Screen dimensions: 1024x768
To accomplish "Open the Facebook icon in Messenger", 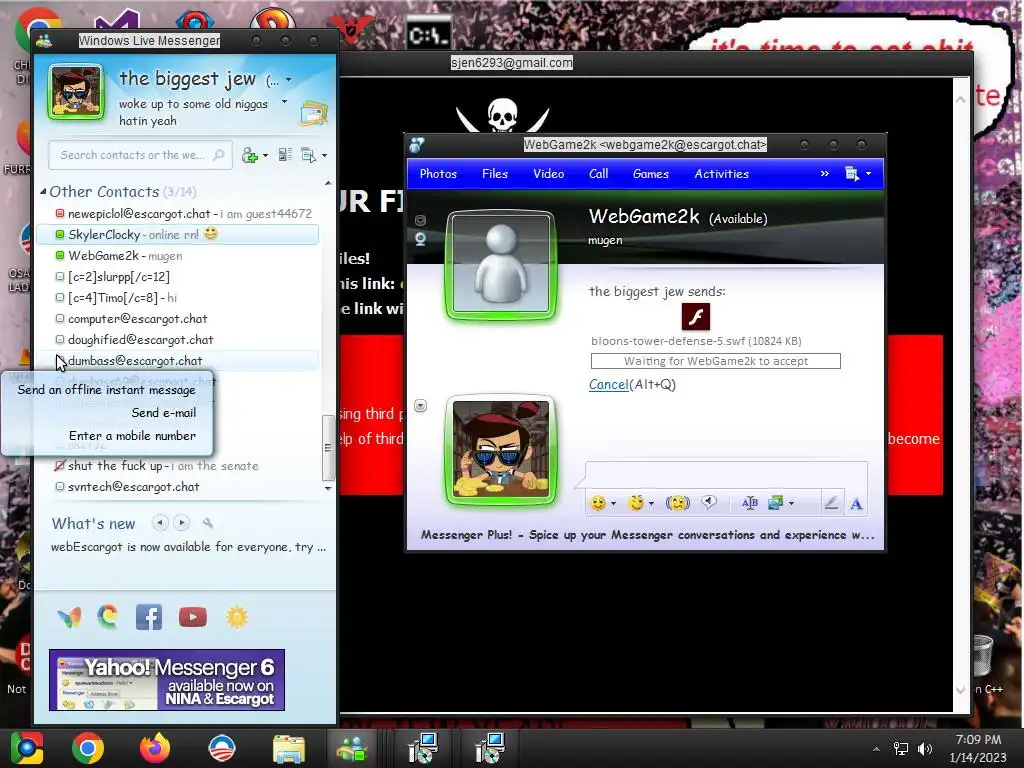I will (x=149, y=616).
